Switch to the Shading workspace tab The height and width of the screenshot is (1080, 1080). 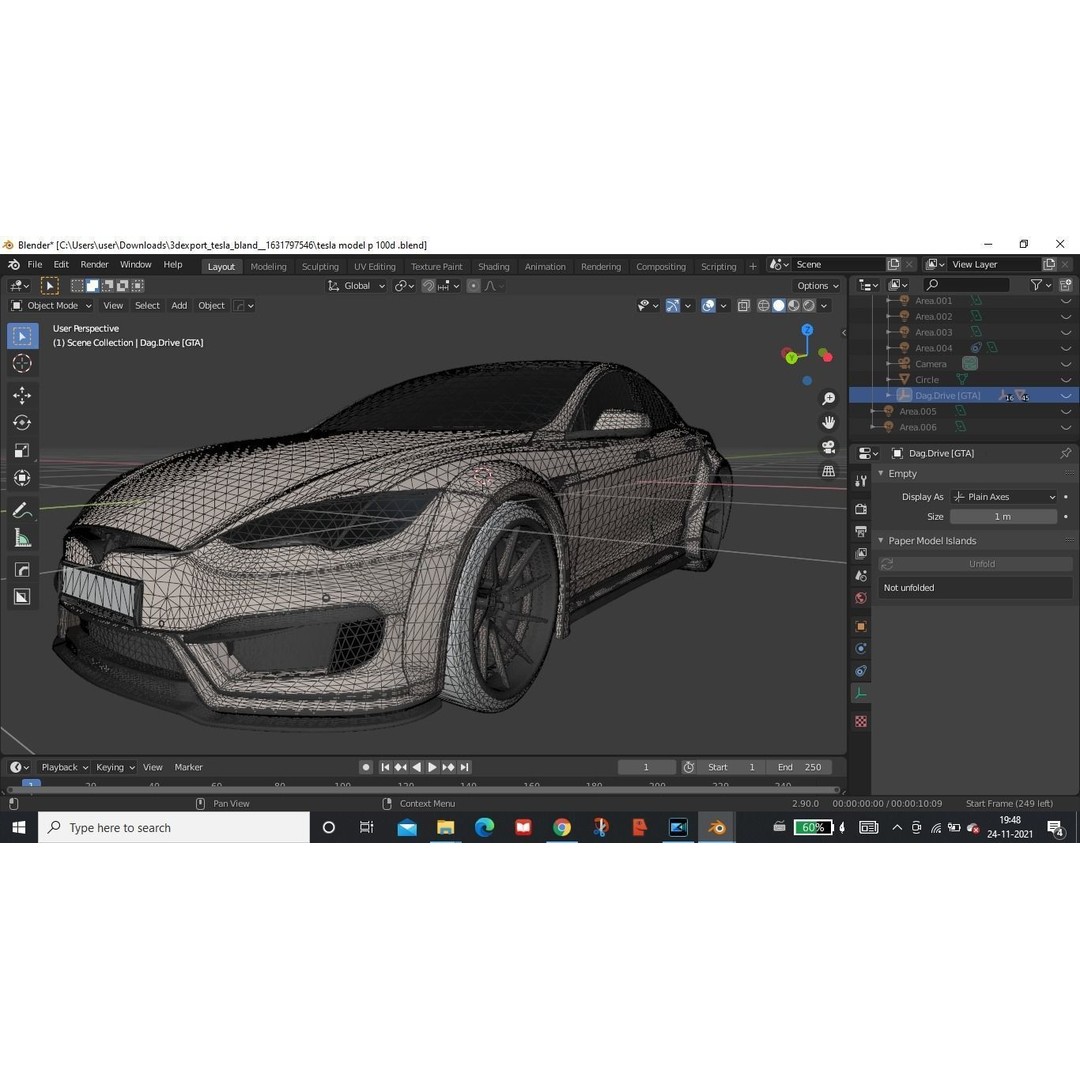tap(494, 267)
